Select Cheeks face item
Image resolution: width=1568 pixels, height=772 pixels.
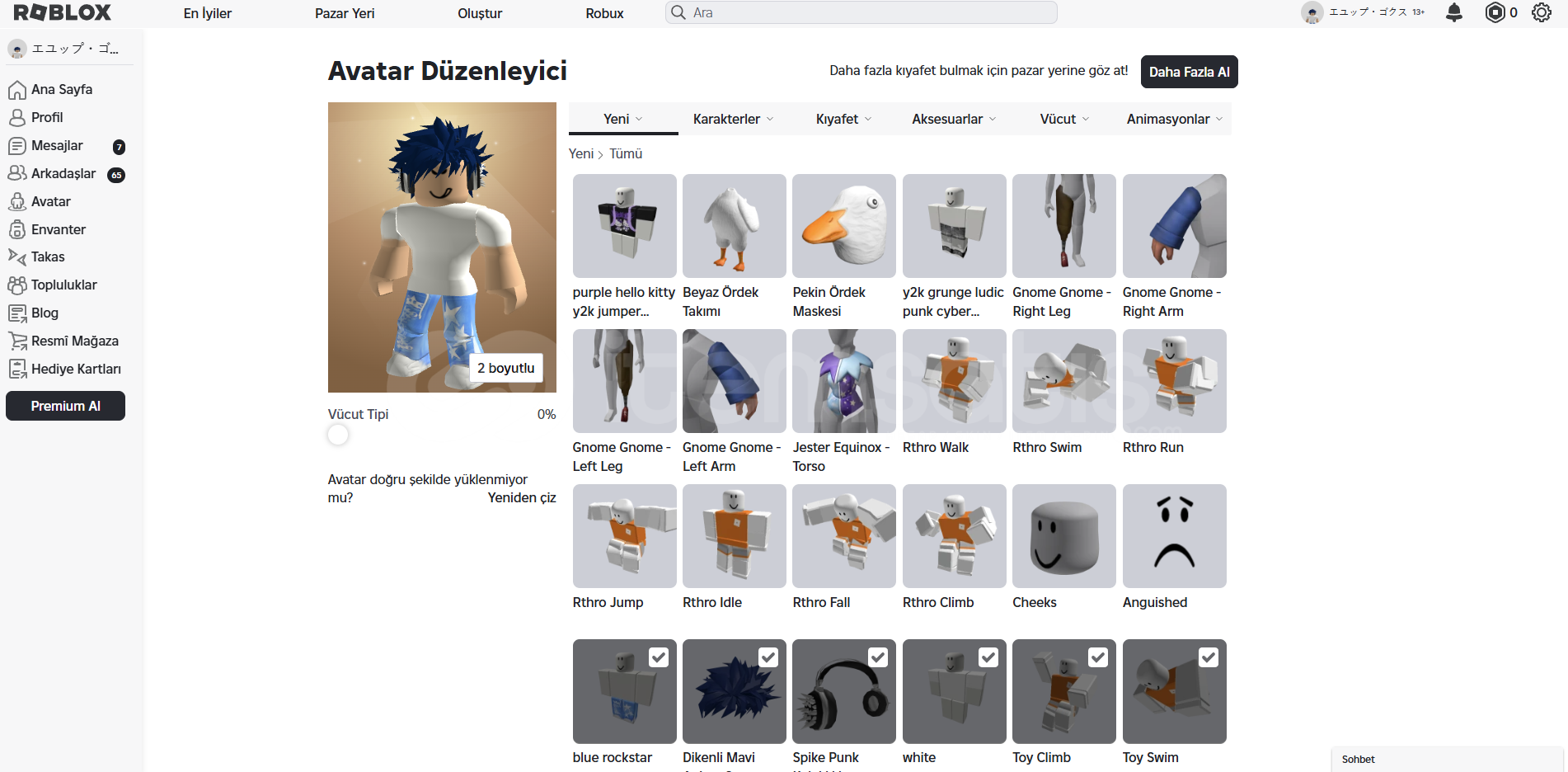point(1064,536)
